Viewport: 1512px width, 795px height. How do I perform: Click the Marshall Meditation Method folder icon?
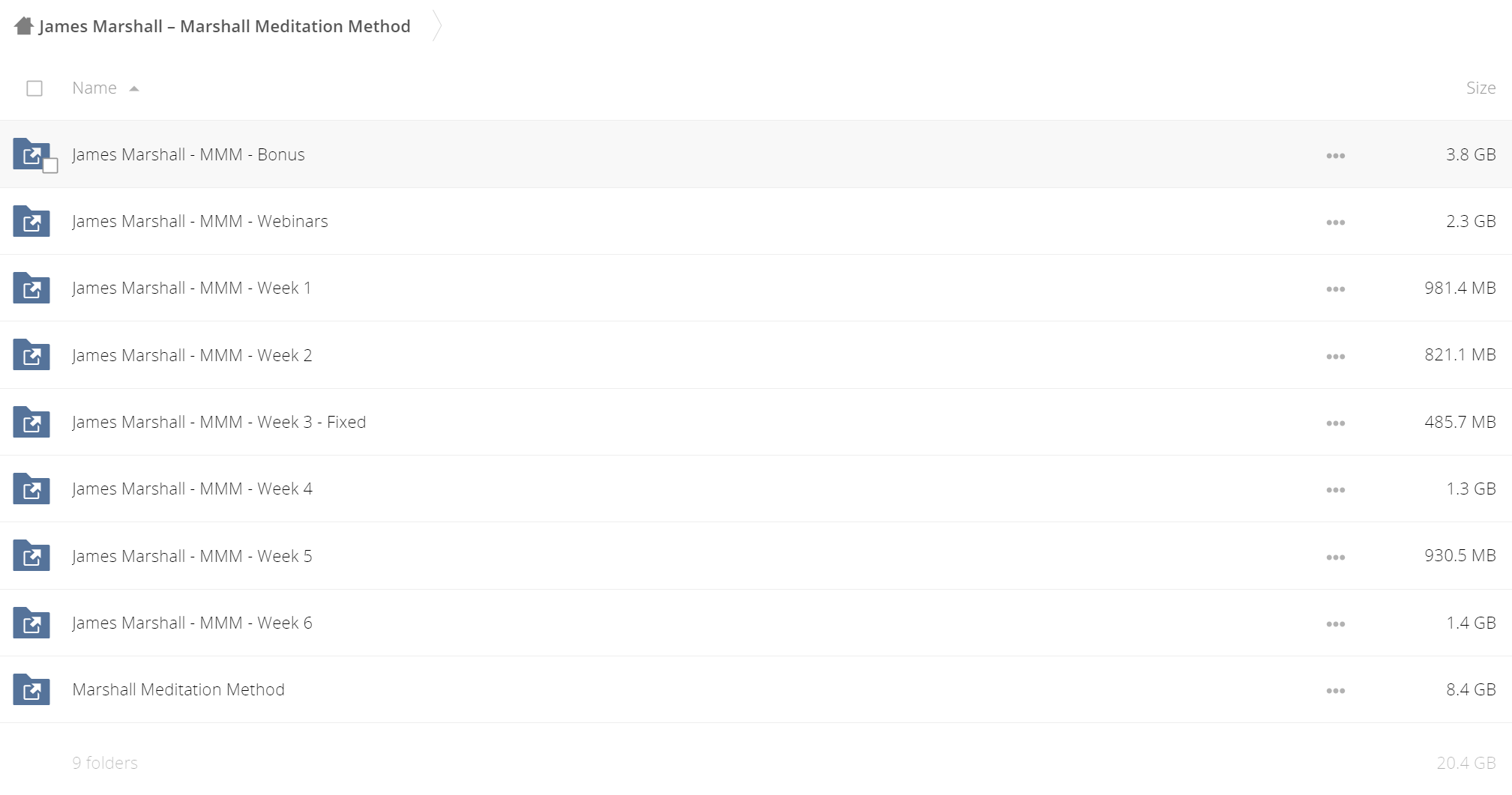(x=31, y=689)
